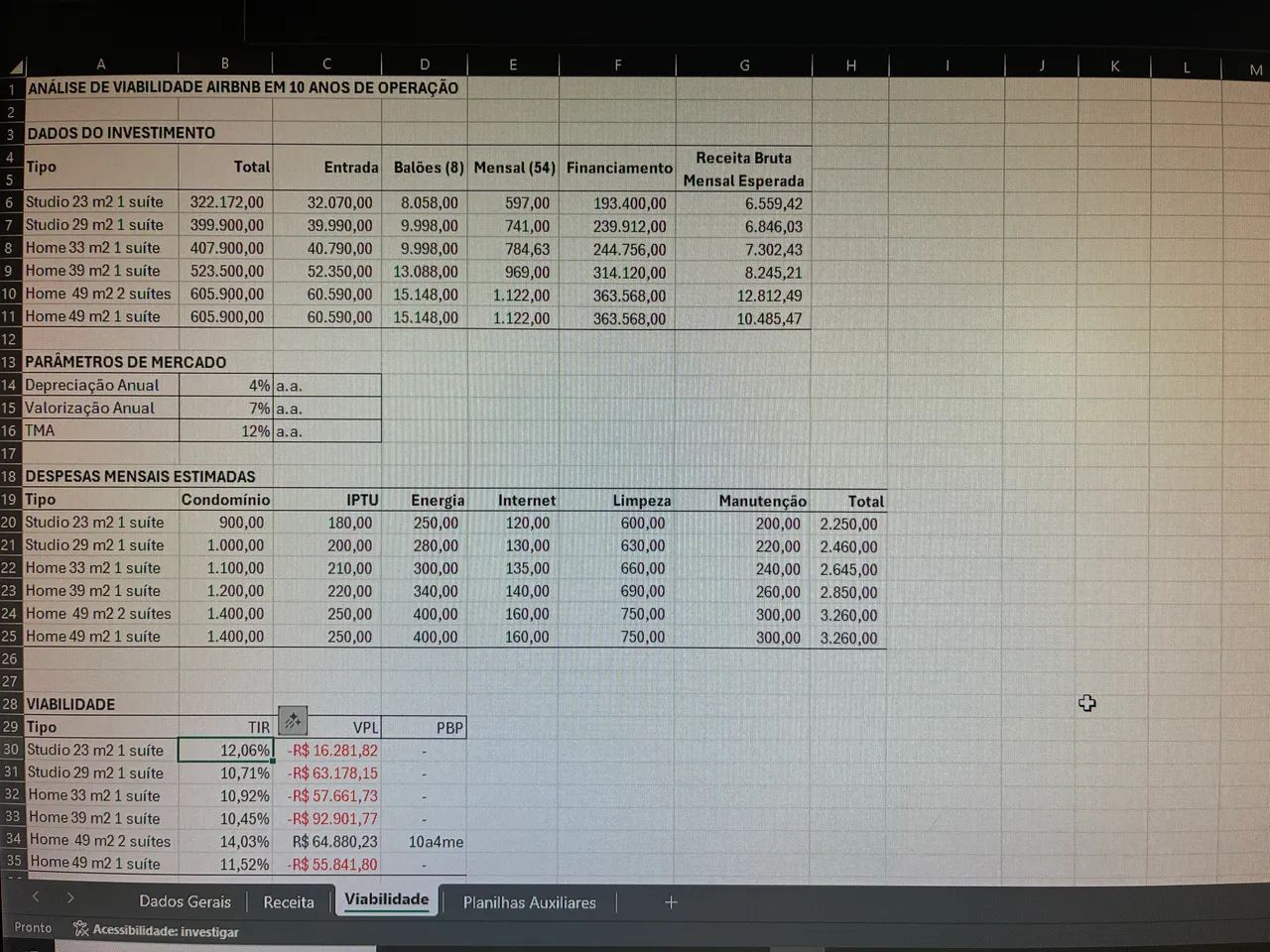Screen dimensions: 1270x952
Task: Select the Mensal (54) heading cell
Action: tap(515, 168)
